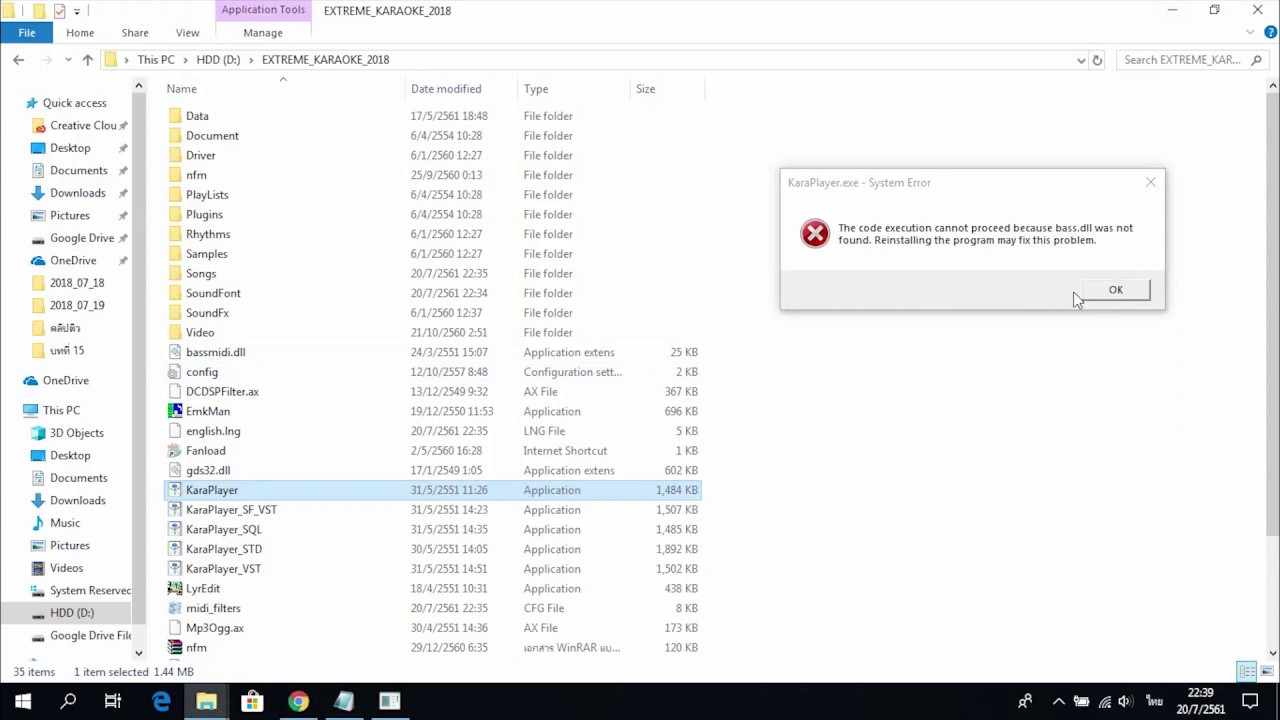Viewport: 1280px width, 720px height.
Task: Launch Google Chrome from taskbar
Action: 298,701
